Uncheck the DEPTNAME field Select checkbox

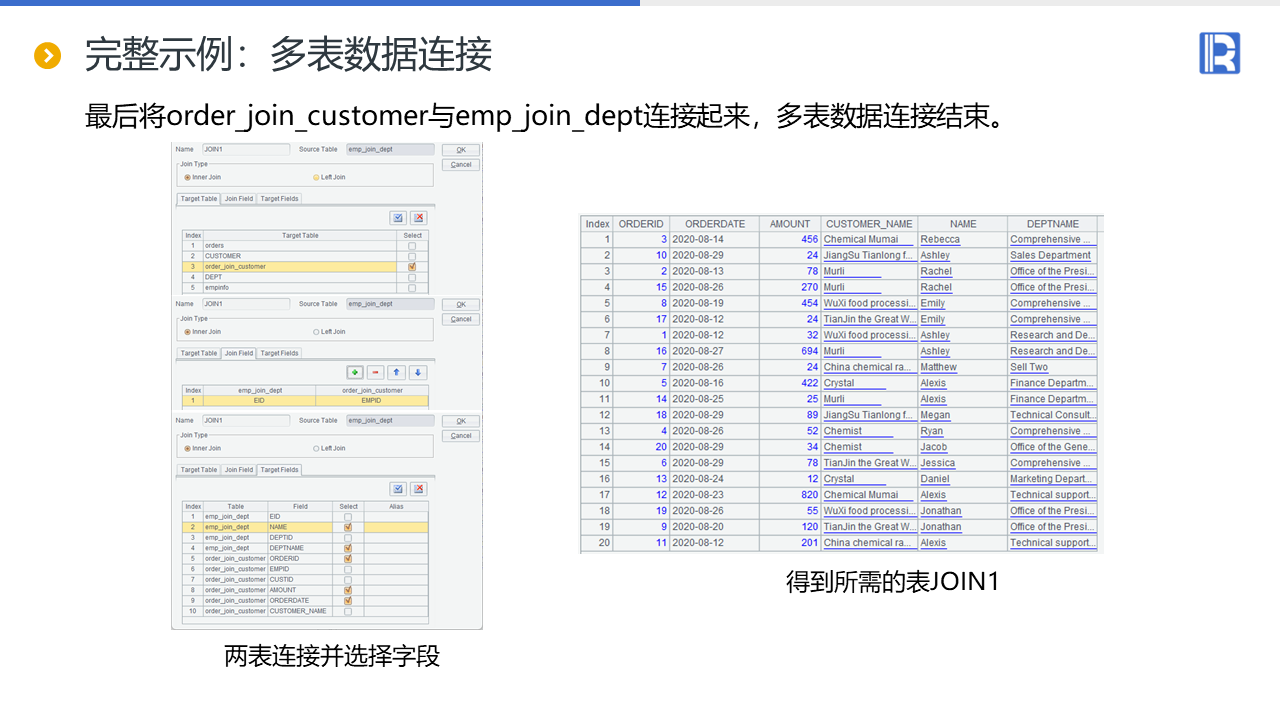[348, 548]
